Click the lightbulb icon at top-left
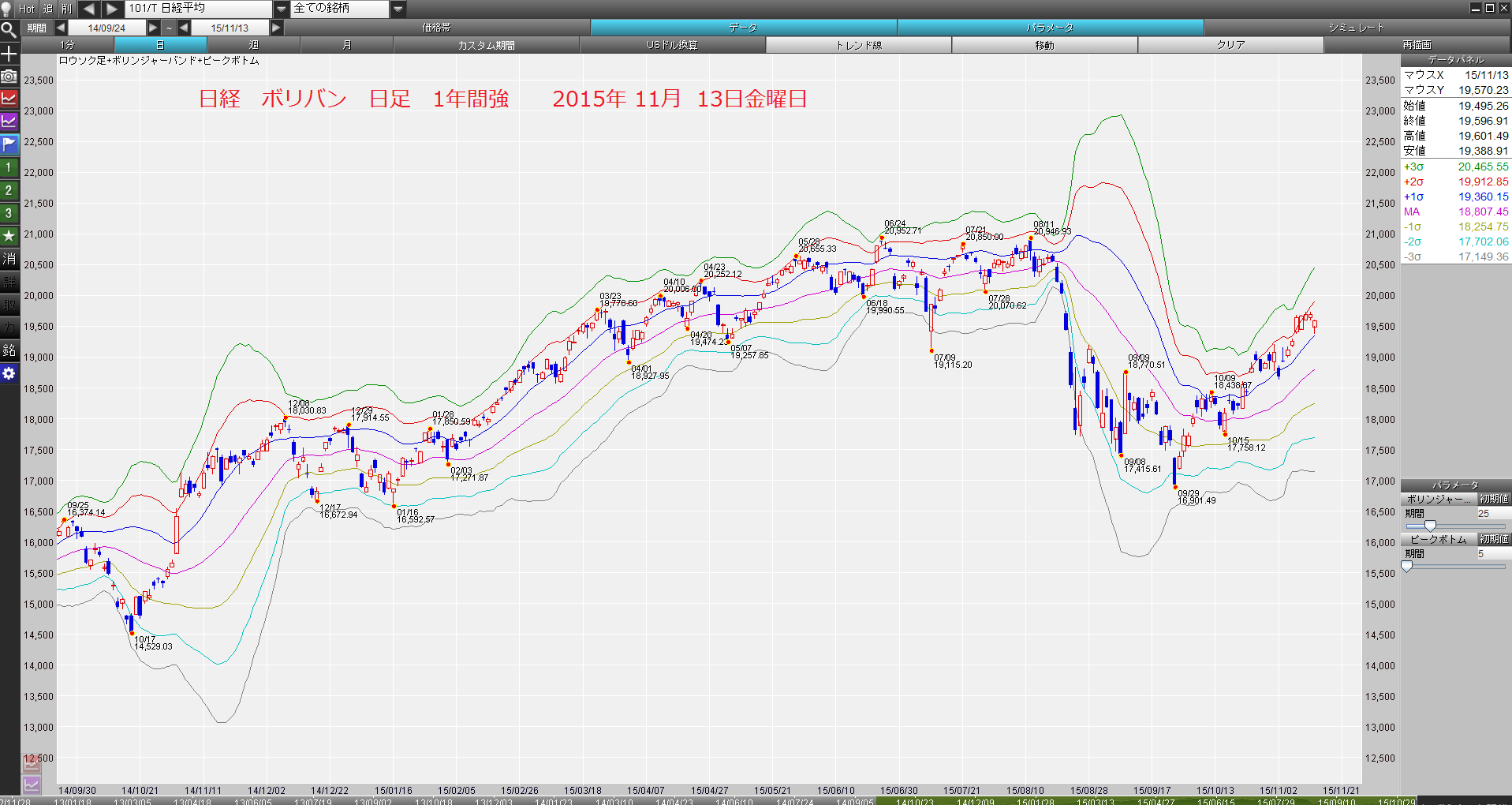 pos(7,9)
